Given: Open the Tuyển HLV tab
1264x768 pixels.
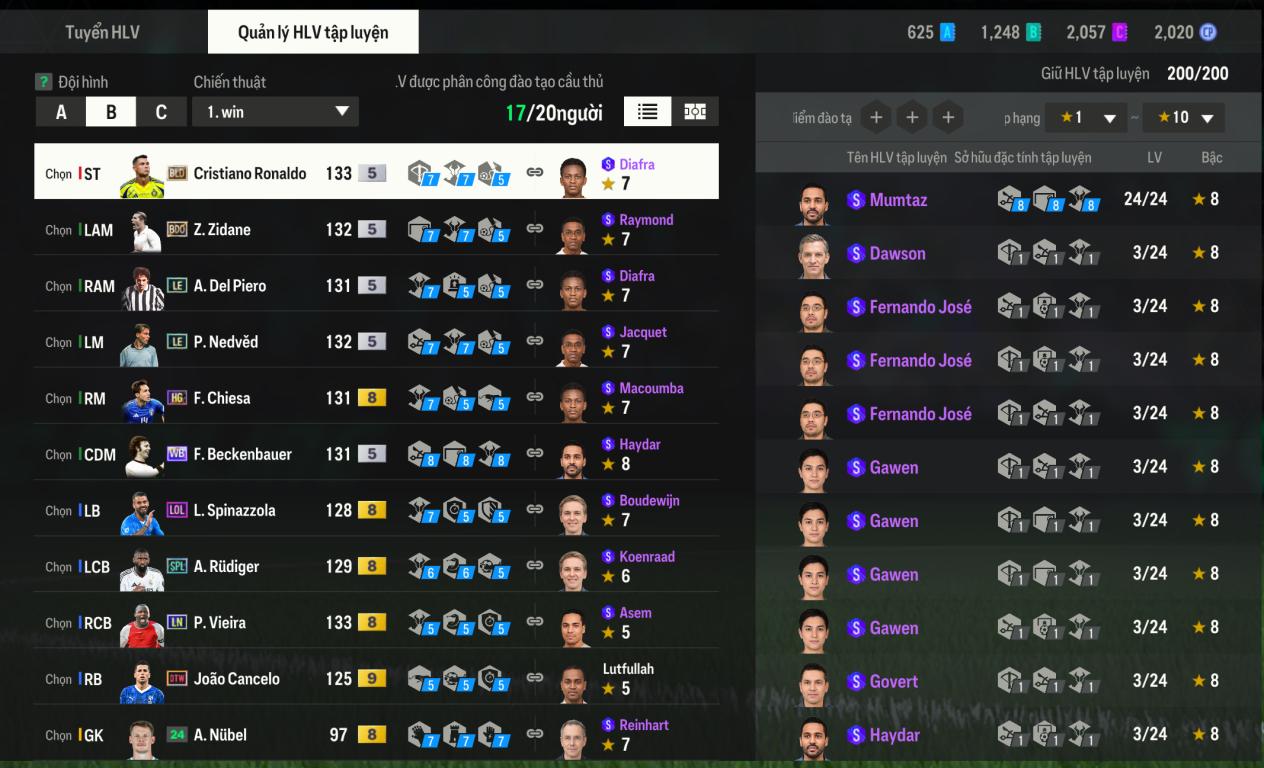Looking at the screenshot, I should pyautogui.click(x=103, y=32).
